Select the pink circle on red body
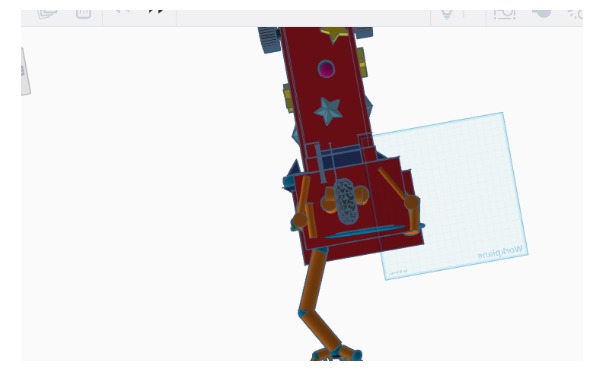610x389 pixels. point(326,69)
